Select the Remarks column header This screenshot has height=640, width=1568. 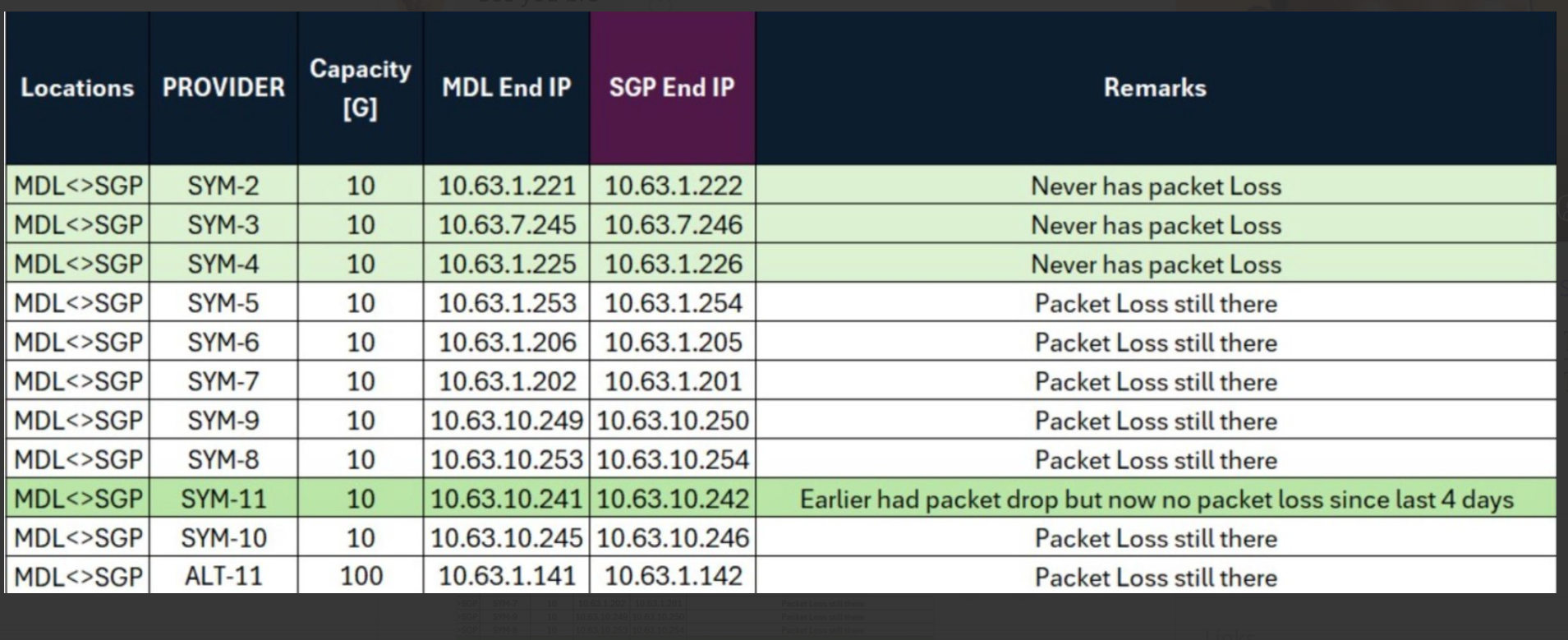1155,88
